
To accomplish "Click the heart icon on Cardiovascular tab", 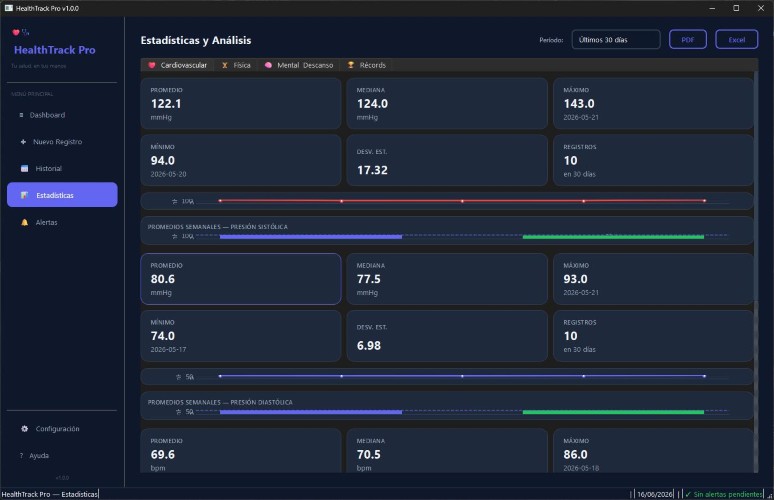I will (152, 65).
